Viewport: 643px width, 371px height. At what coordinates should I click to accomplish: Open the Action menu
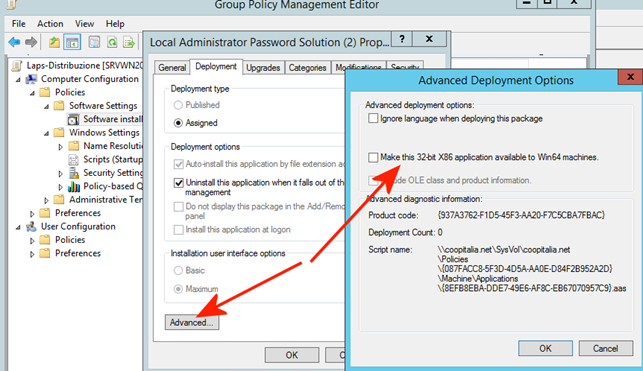tap(50, 24)
